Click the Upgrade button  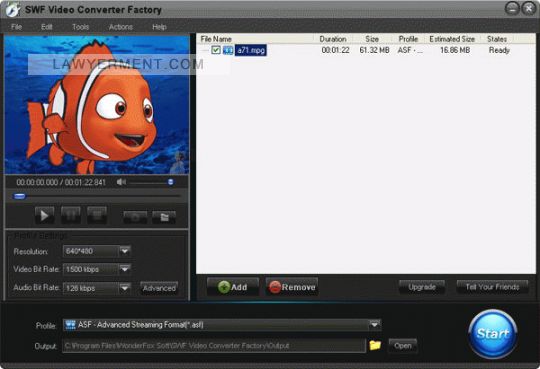coord(422,287)
